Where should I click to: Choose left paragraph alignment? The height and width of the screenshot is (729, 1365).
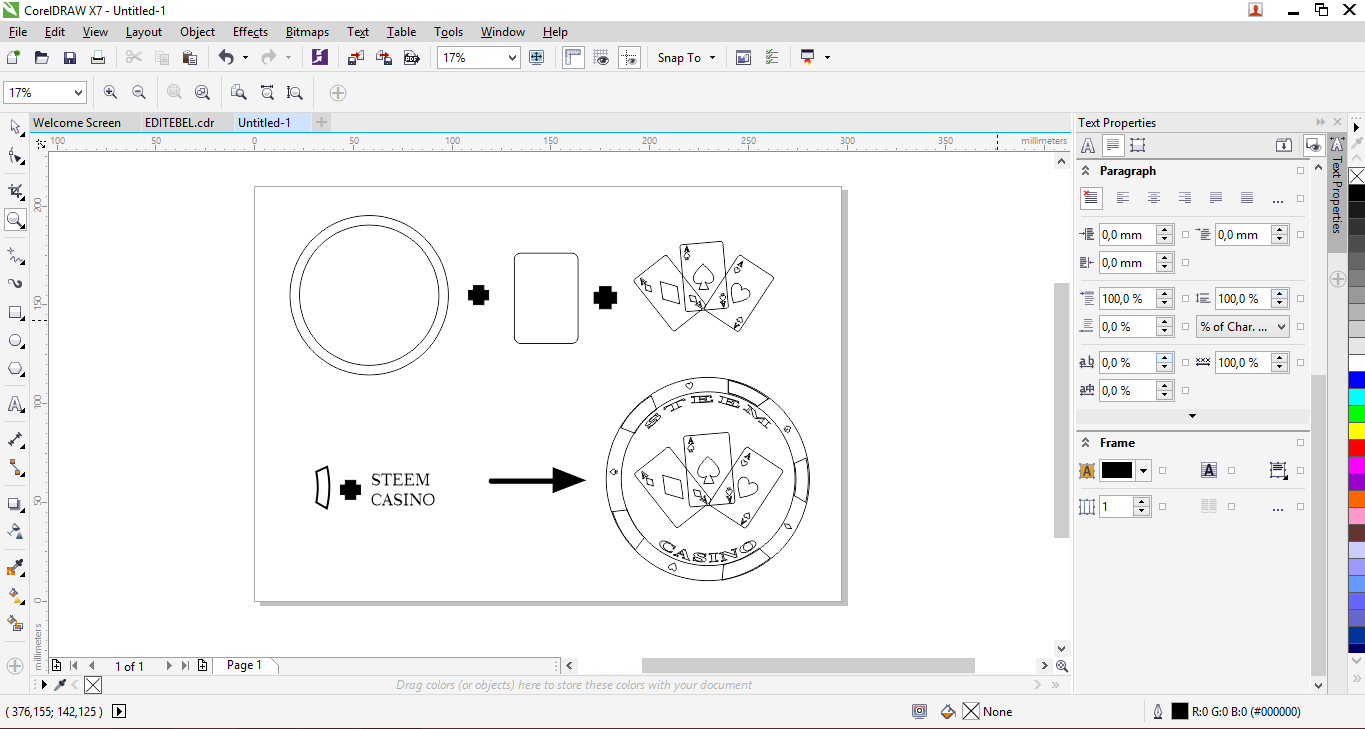1123,198
